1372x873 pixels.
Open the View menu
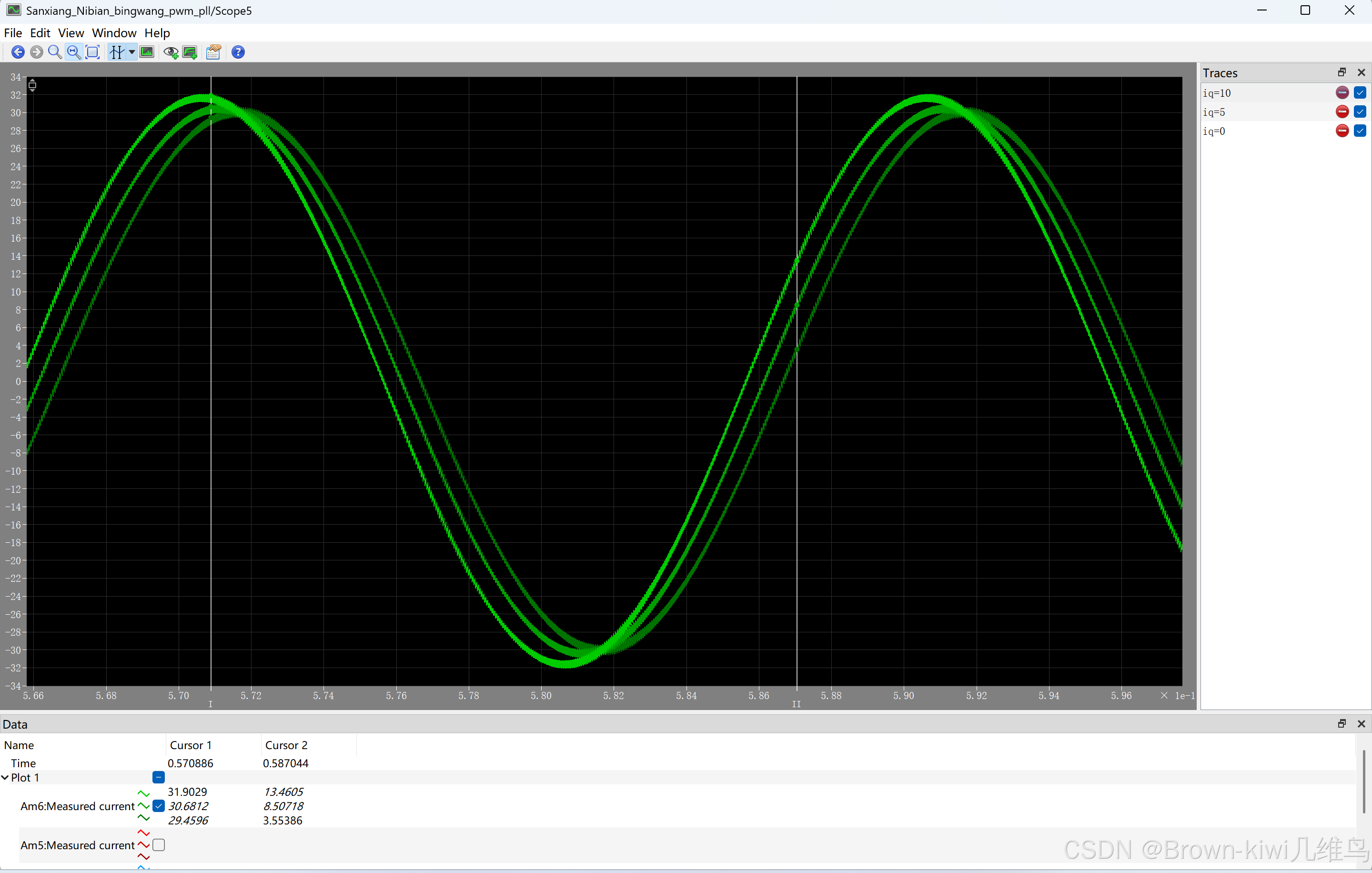point(71,33)
